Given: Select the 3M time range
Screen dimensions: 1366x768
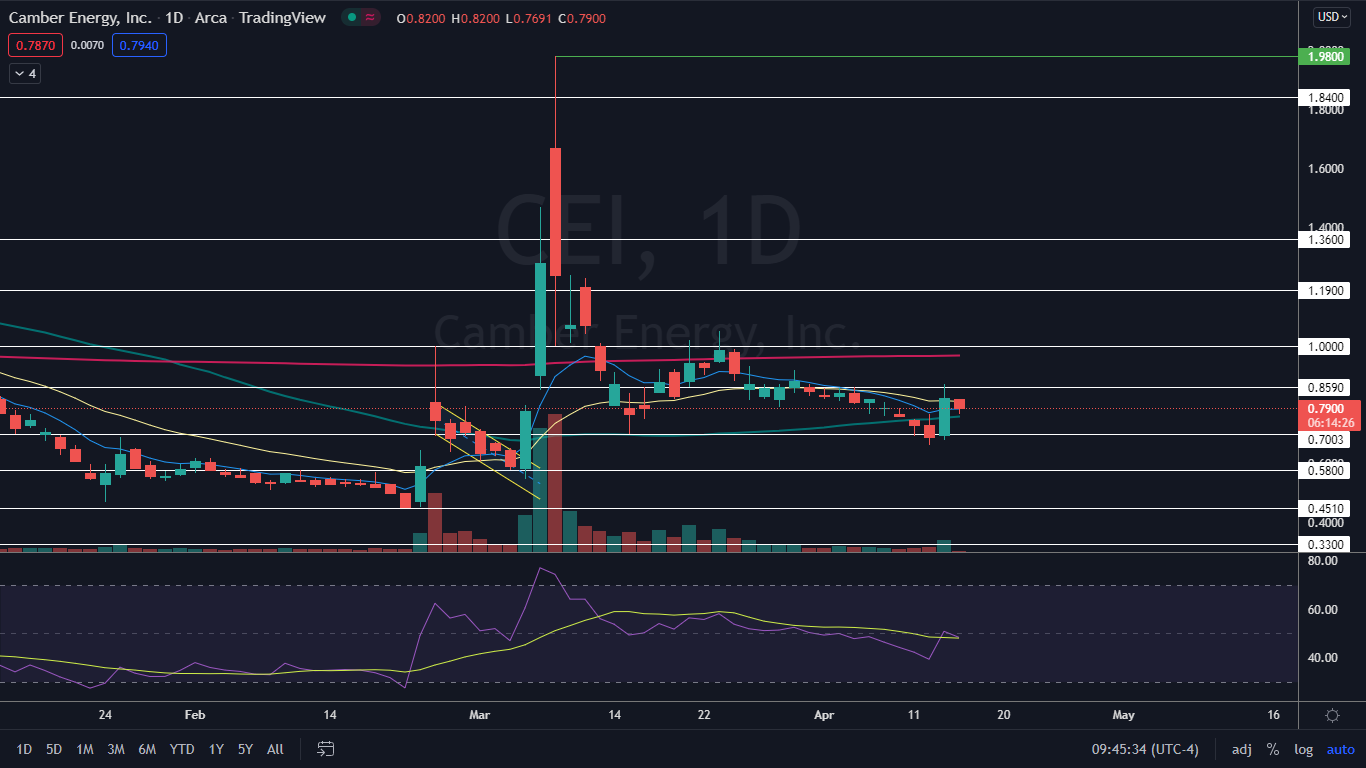Looking at the screenshot, I should (116, 749).
